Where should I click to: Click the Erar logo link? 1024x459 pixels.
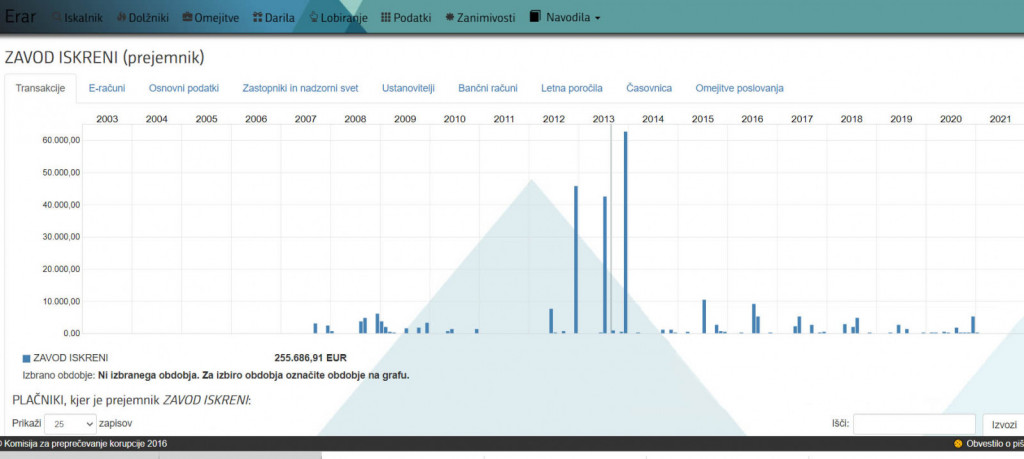click(x=20, y=17)
